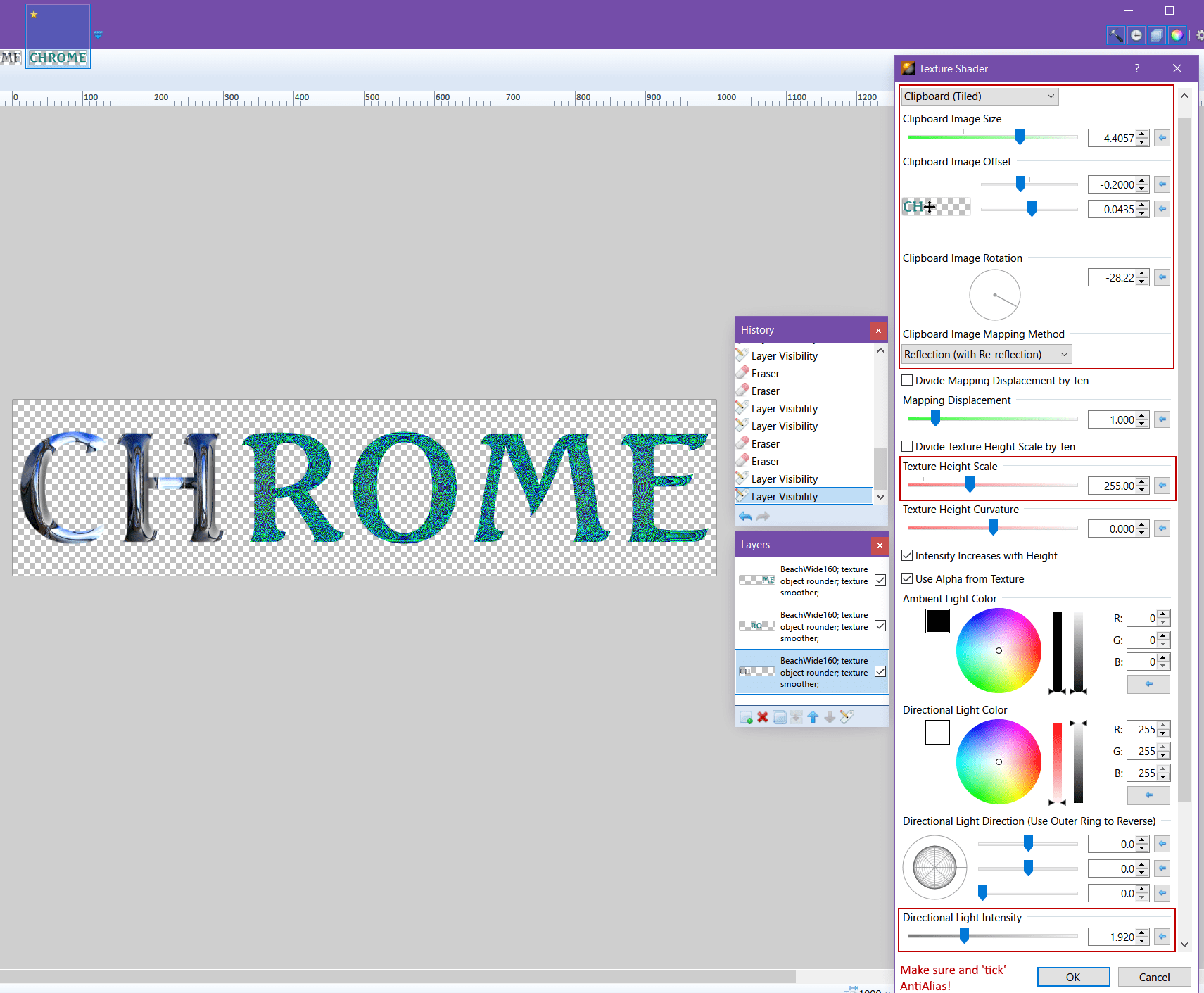Delete the selected layer with the red X
This screenshot has width=1204, height=993.
[762, 716]
